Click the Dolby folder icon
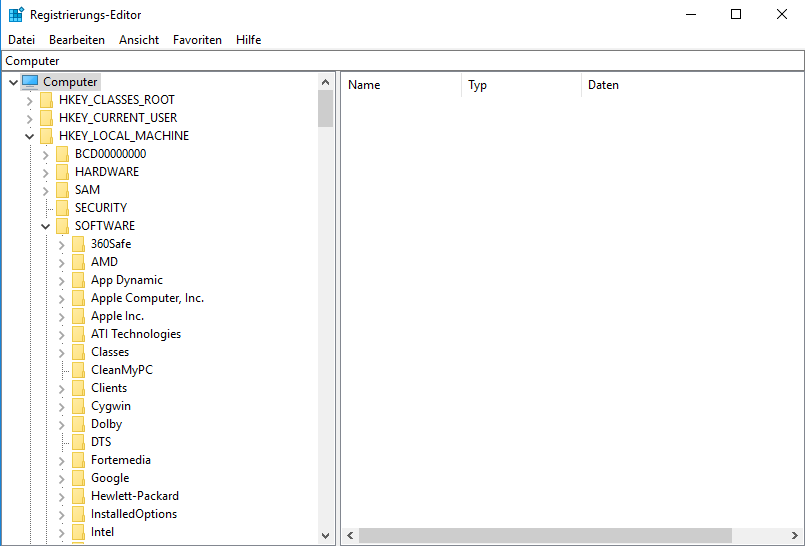Image resolution: width=805 pixels, height=546 pixels. [78, 423]
